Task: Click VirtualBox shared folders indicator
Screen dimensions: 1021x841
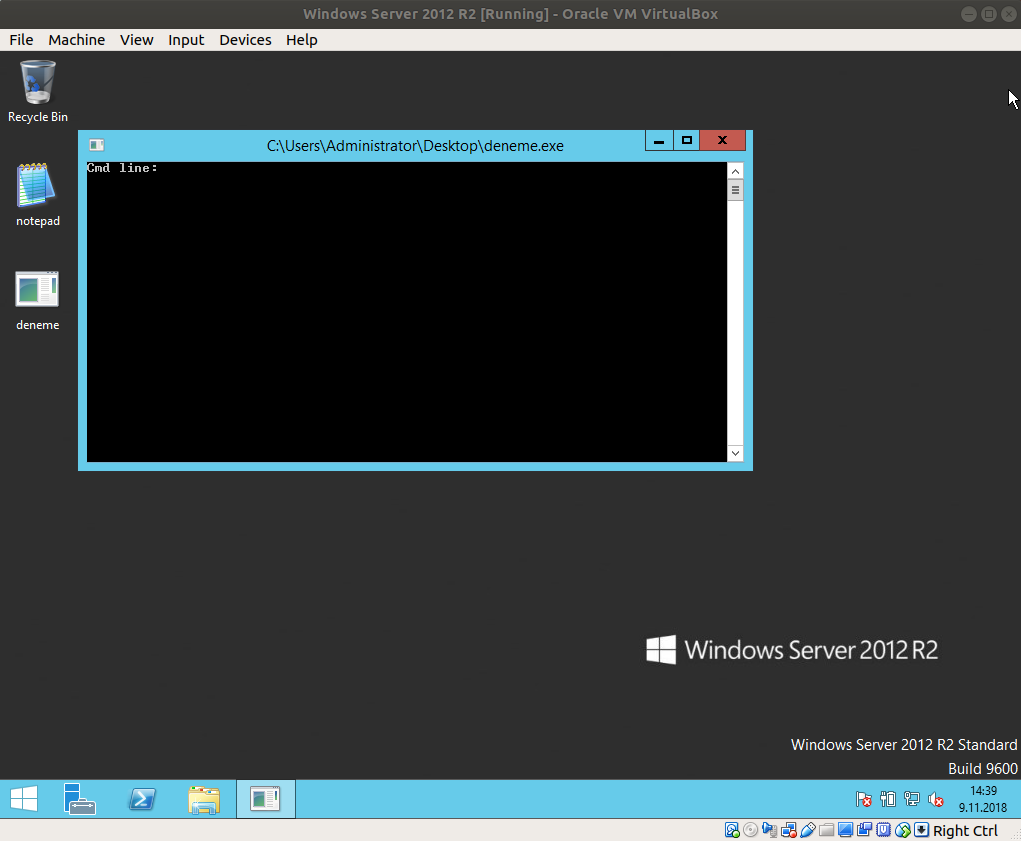Action: 827,830
